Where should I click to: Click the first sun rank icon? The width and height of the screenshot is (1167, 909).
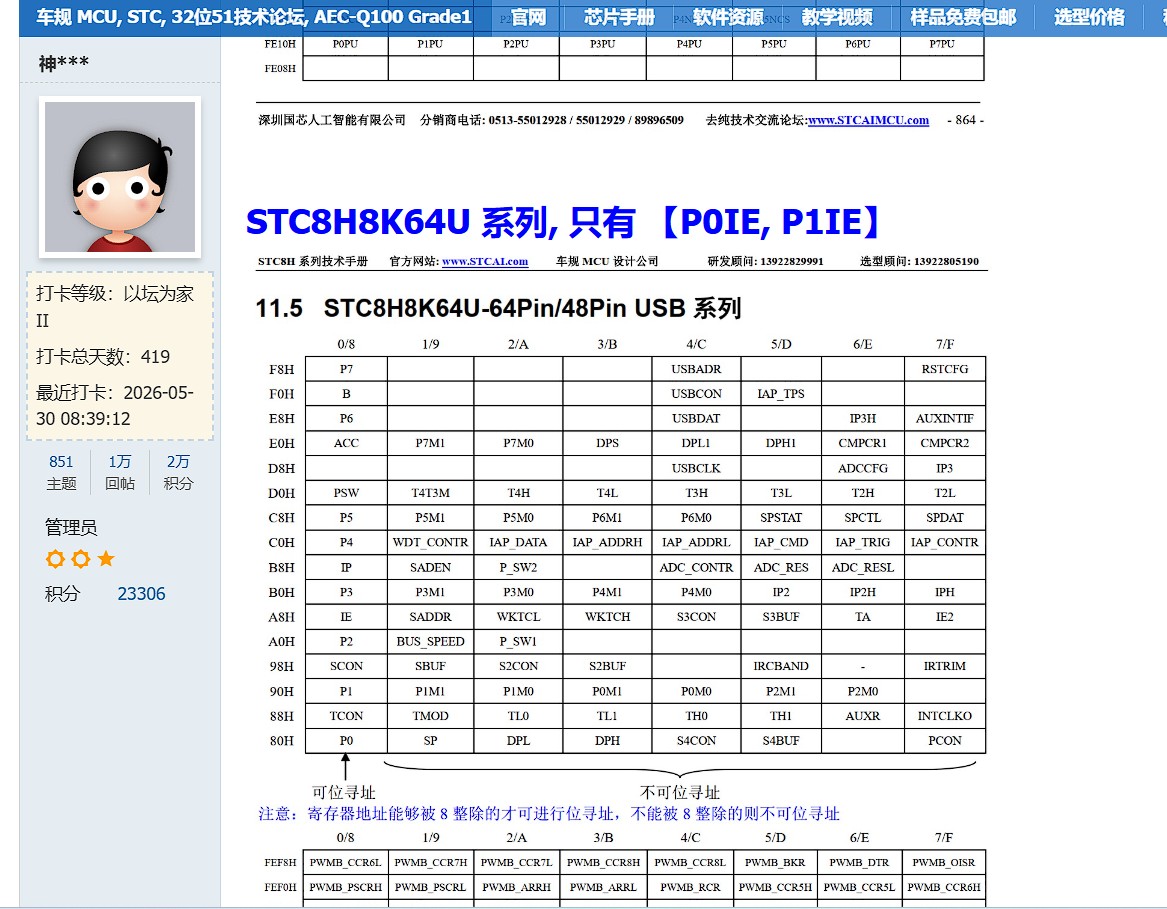(x=55, y=558)
